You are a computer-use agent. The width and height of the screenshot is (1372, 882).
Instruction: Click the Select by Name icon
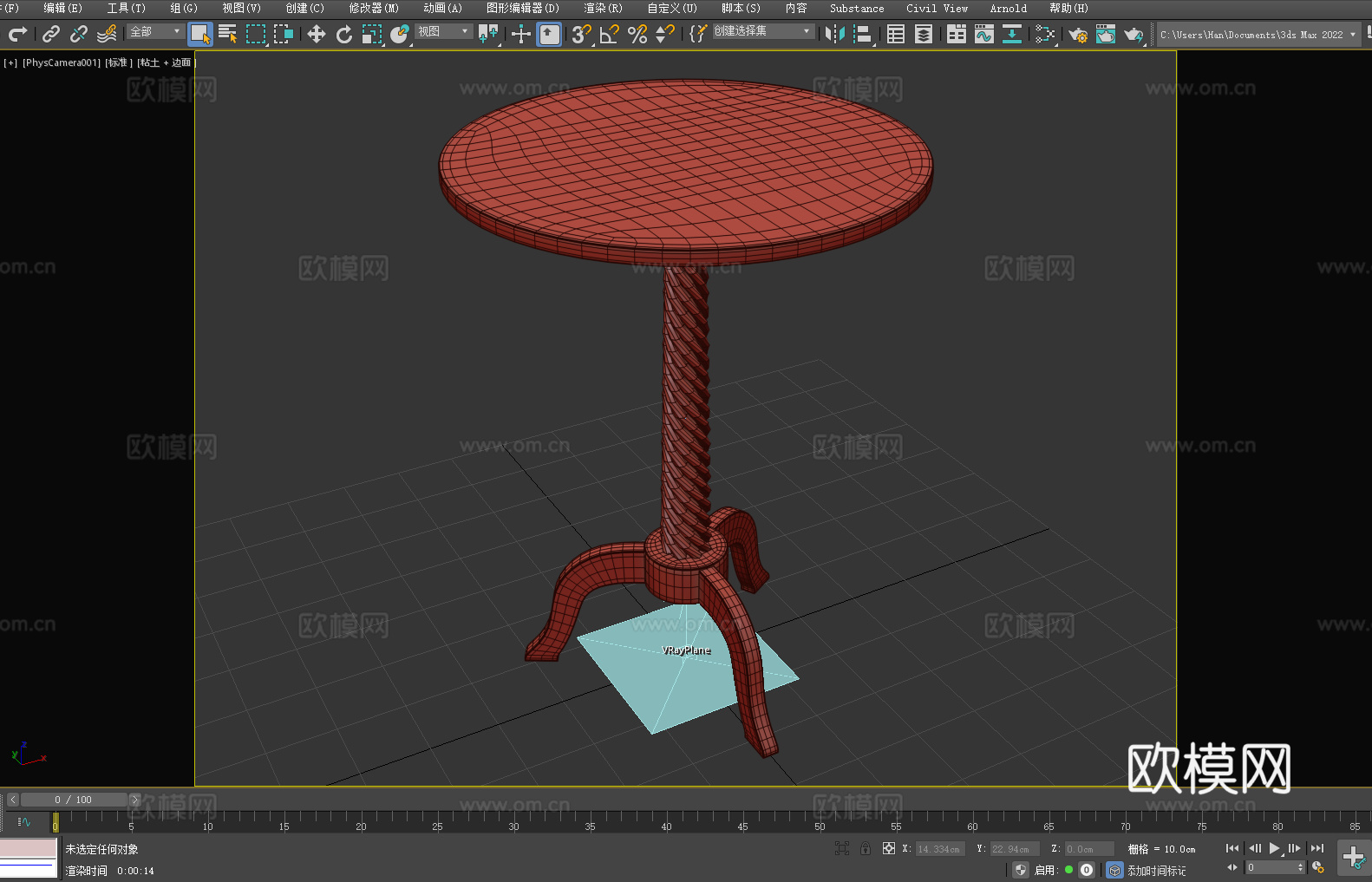tap(228, 35)
